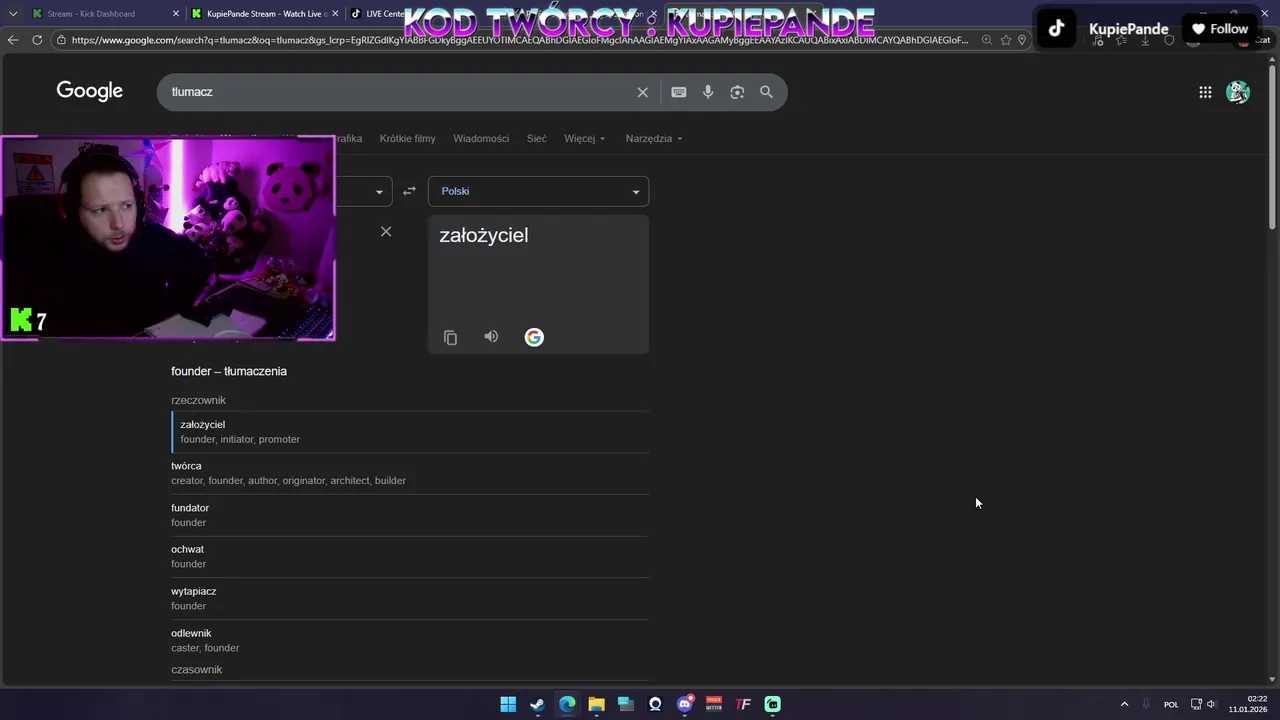This screenshot has height=720, width=1280.
Task: Open the source language dropdown arrow
Action: click(379, 191)
